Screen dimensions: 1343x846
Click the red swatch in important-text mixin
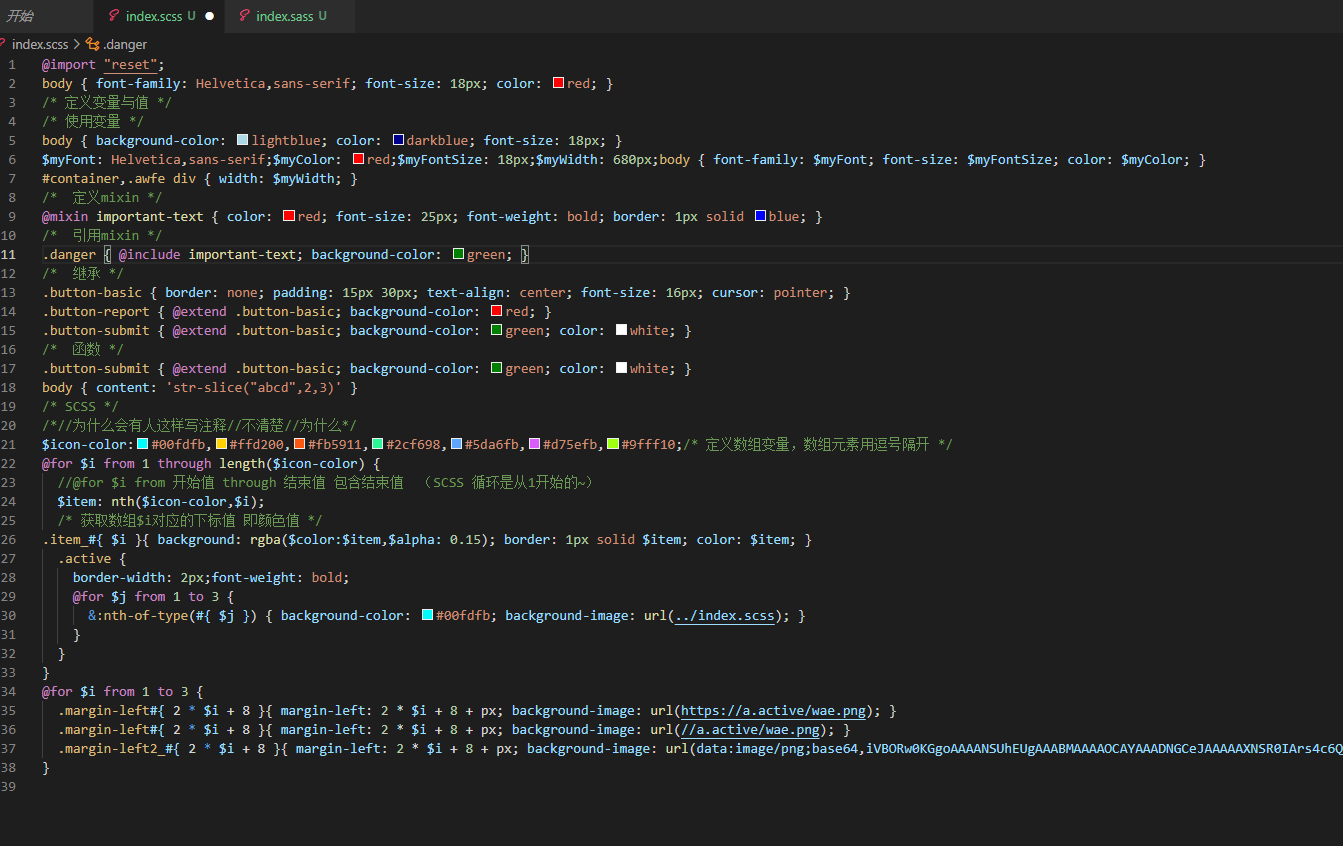[x=289, y=217]
